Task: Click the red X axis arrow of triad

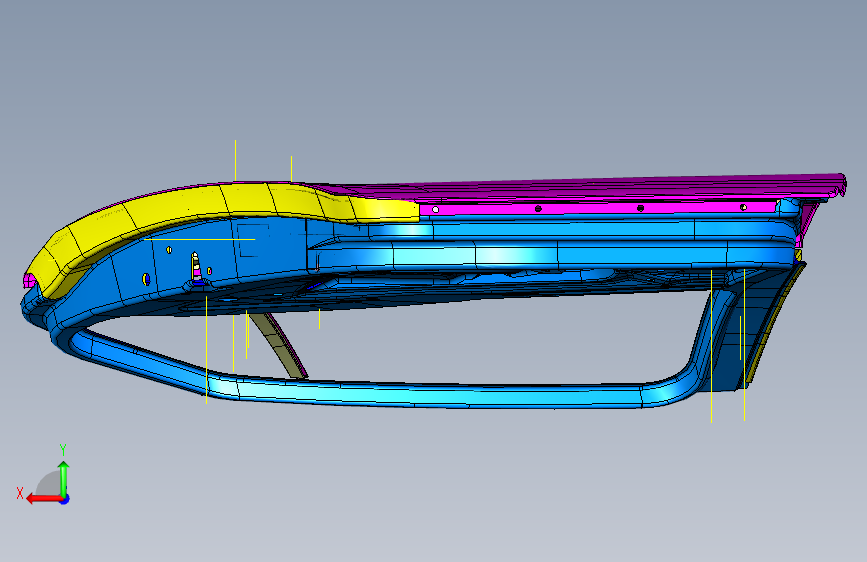Action: point(43,499)
